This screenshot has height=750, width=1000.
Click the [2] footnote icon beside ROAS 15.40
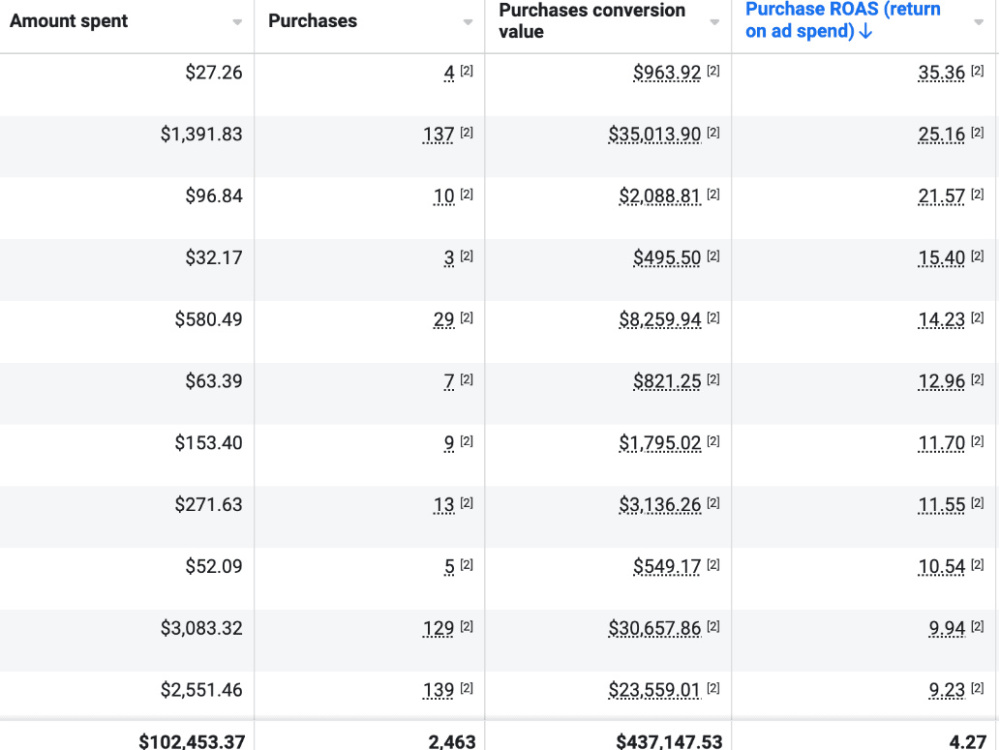click(x=977, y=256)
